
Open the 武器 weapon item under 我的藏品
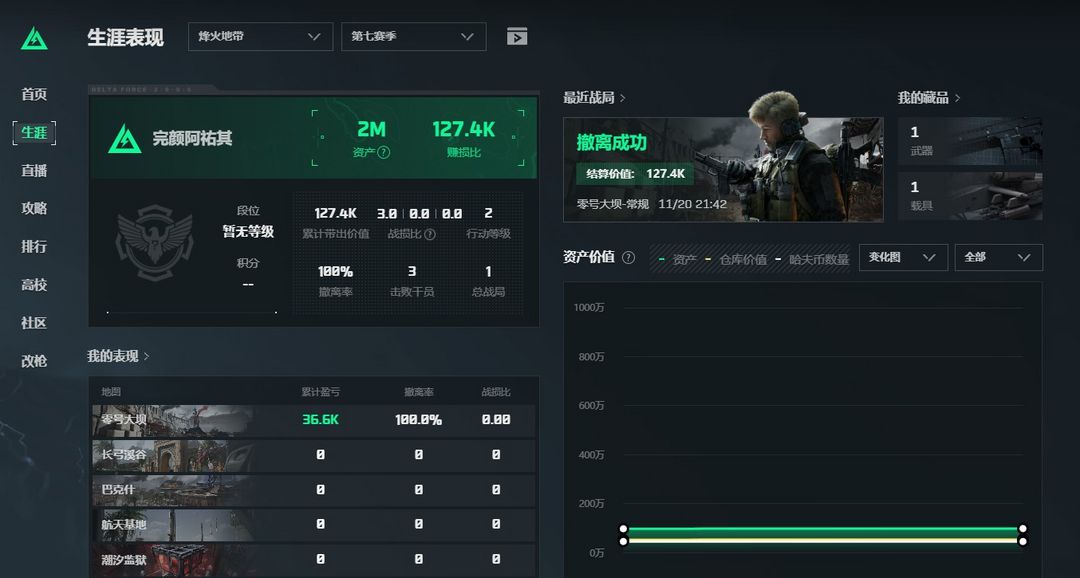970,139
